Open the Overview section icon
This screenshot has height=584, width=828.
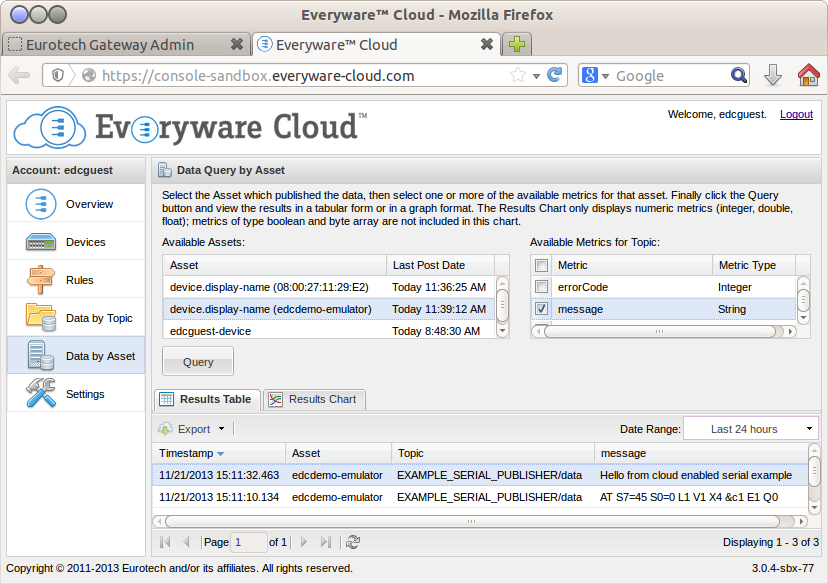click(41, 204)
